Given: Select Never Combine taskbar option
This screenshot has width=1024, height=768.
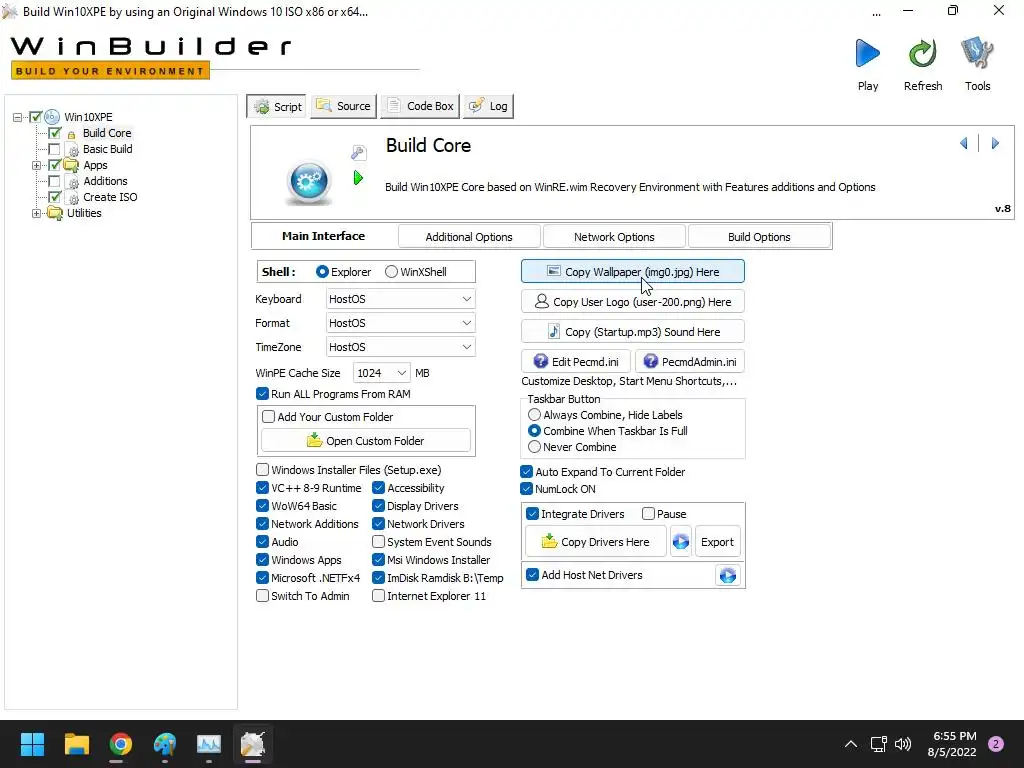Looking at the screenshot, I should click(534, 447).
